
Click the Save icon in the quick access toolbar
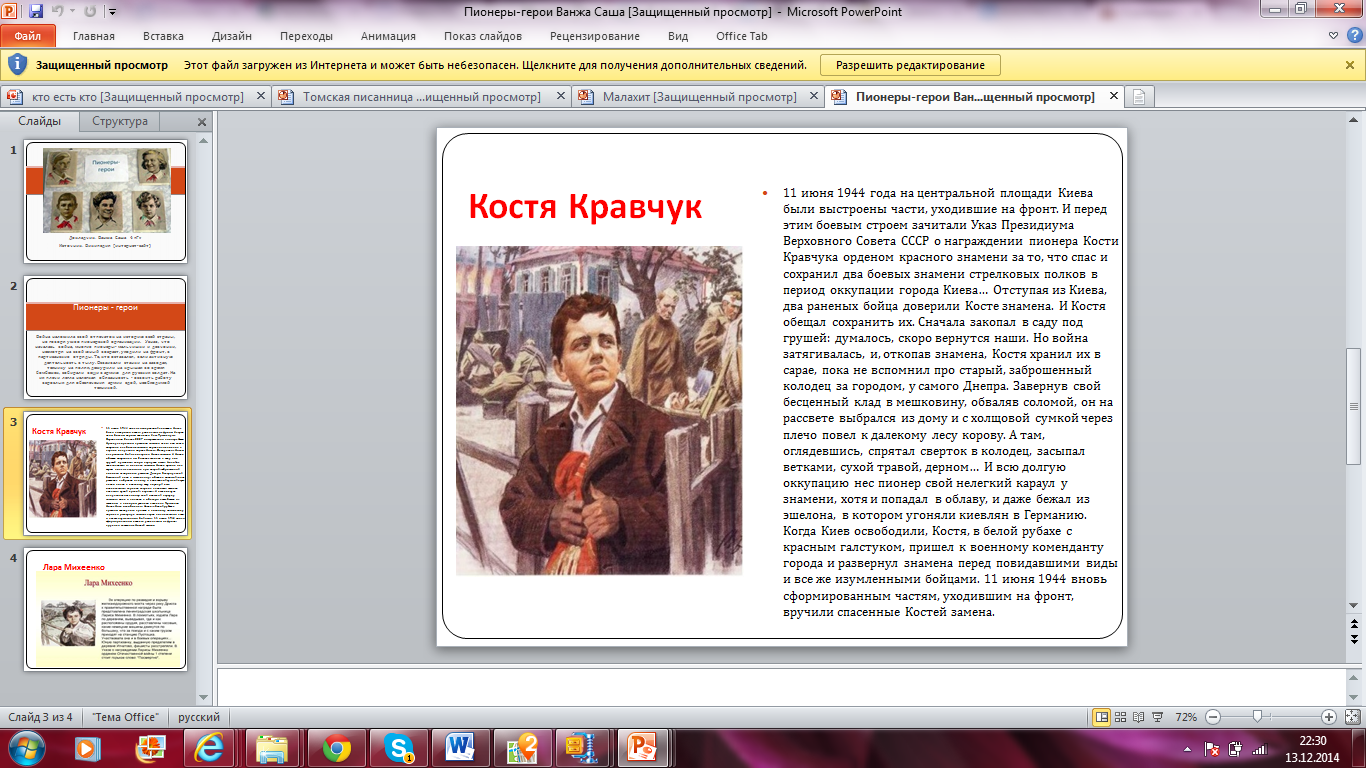pyautogui.click(x=36, y=12)
